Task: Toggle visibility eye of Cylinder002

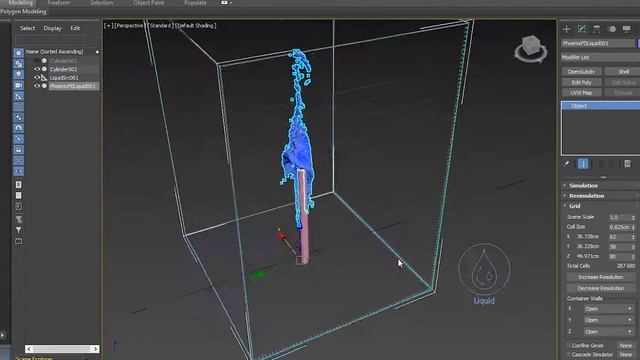Action: coord(37,69)
